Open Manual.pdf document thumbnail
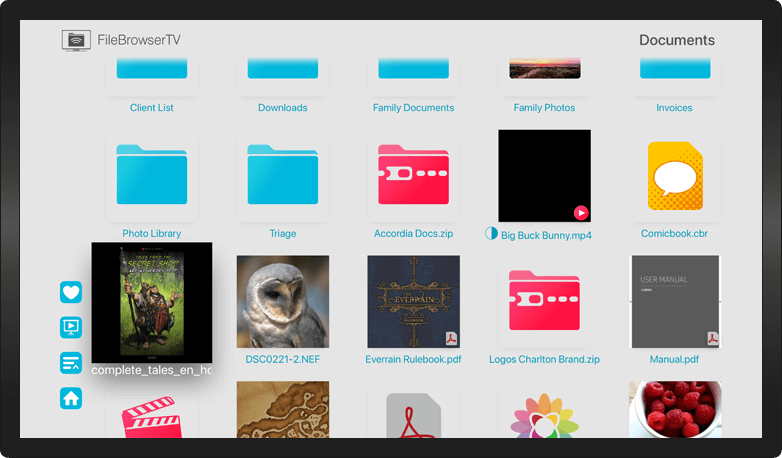782x458 pixels. point(674,301)
